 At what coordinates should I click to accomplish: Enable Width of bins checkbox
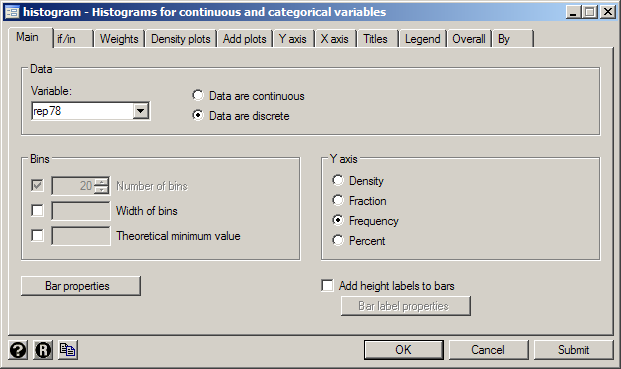[x=37, y=211]
